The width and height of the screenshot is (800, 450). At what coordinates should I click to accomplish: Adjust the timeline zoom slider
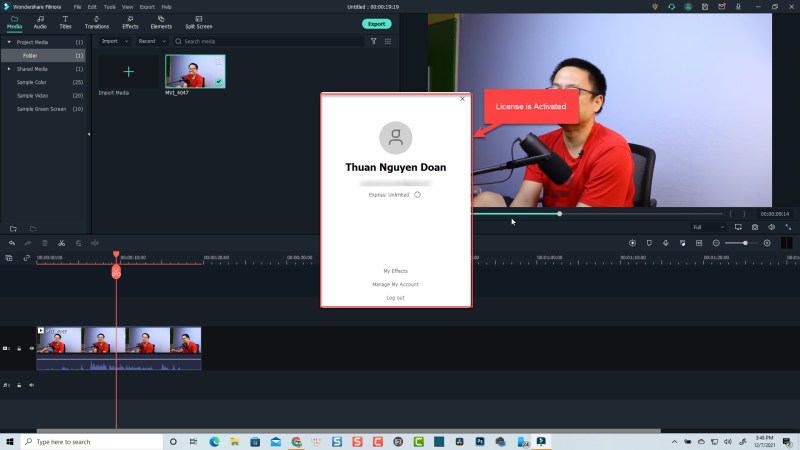pos(744,243)
